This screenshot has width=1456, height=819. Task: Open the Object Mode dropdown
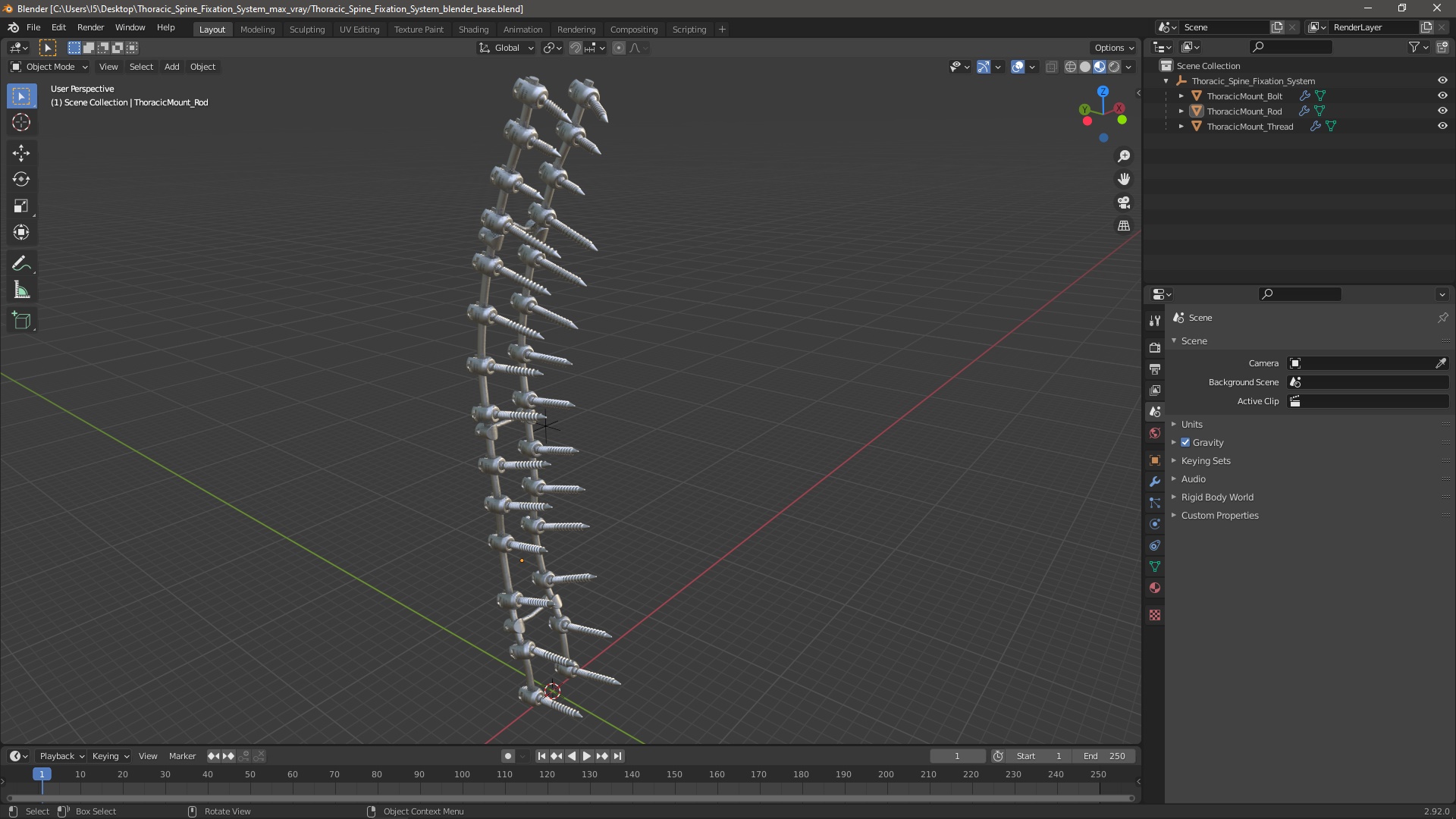[x=49, y=67]
